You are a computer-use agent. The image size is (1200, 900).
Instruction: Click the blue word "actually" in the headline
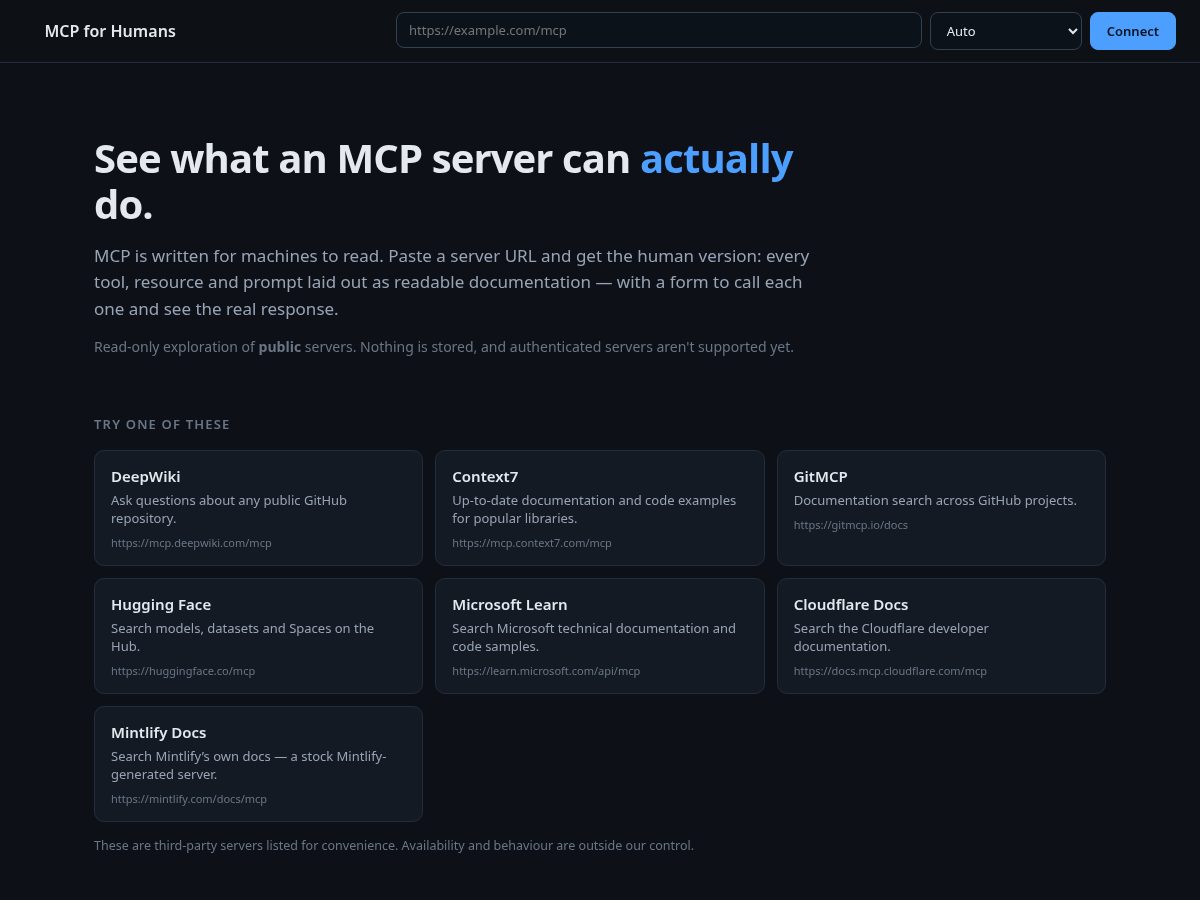716,159
